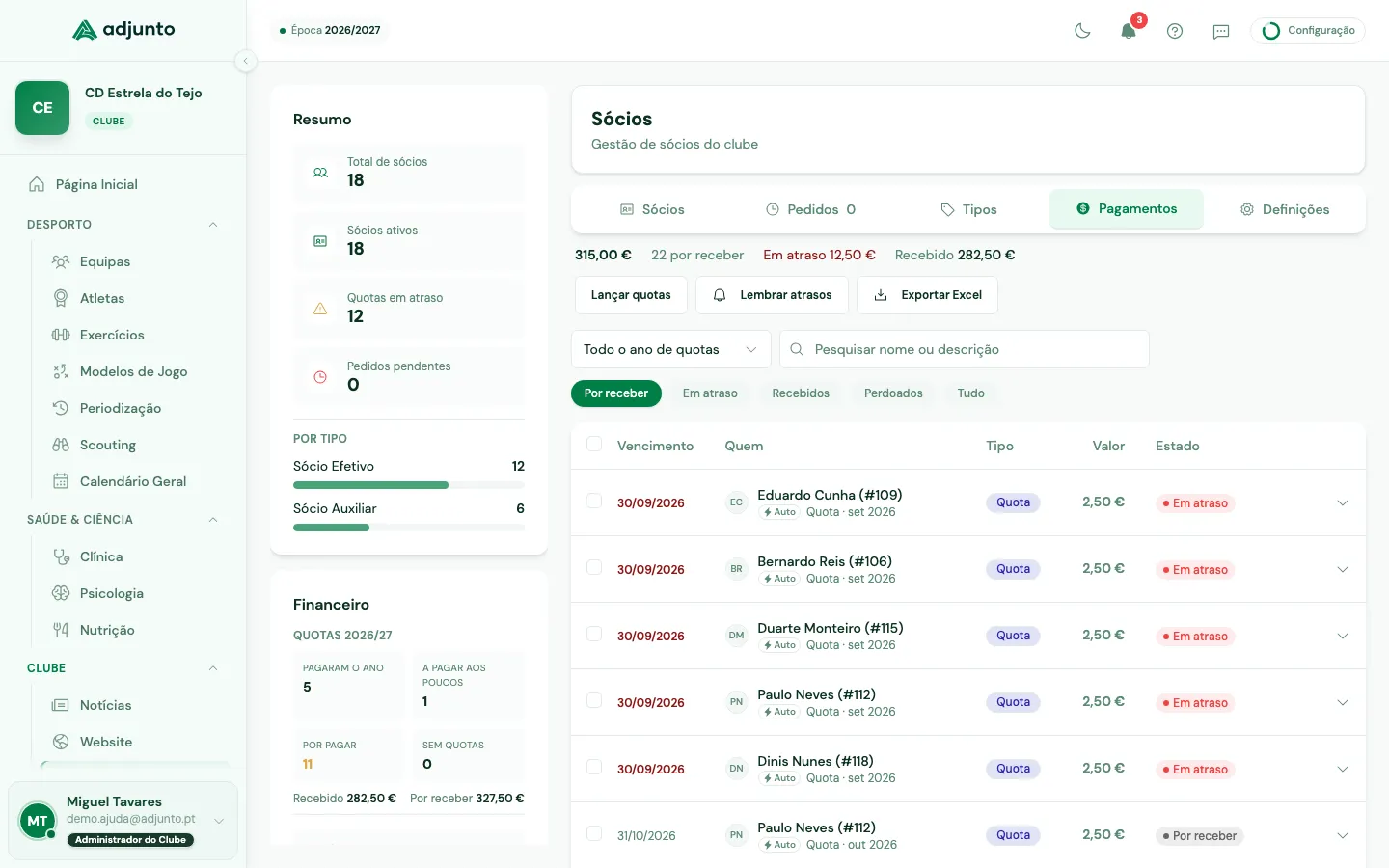This screenshot has width=1389, height=868.
Task: Open notifications bell icon
Action: click(1129, 31)
